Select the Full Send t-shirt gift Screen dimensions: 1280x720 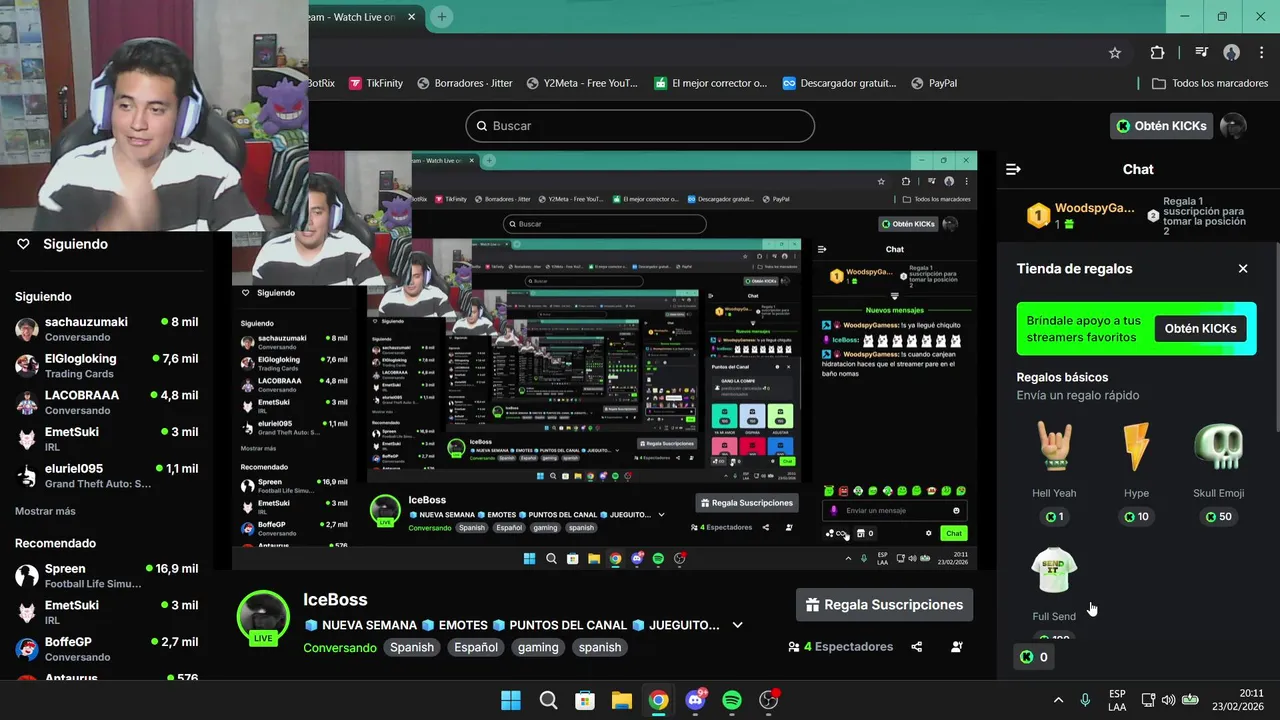coord(1054,571)
